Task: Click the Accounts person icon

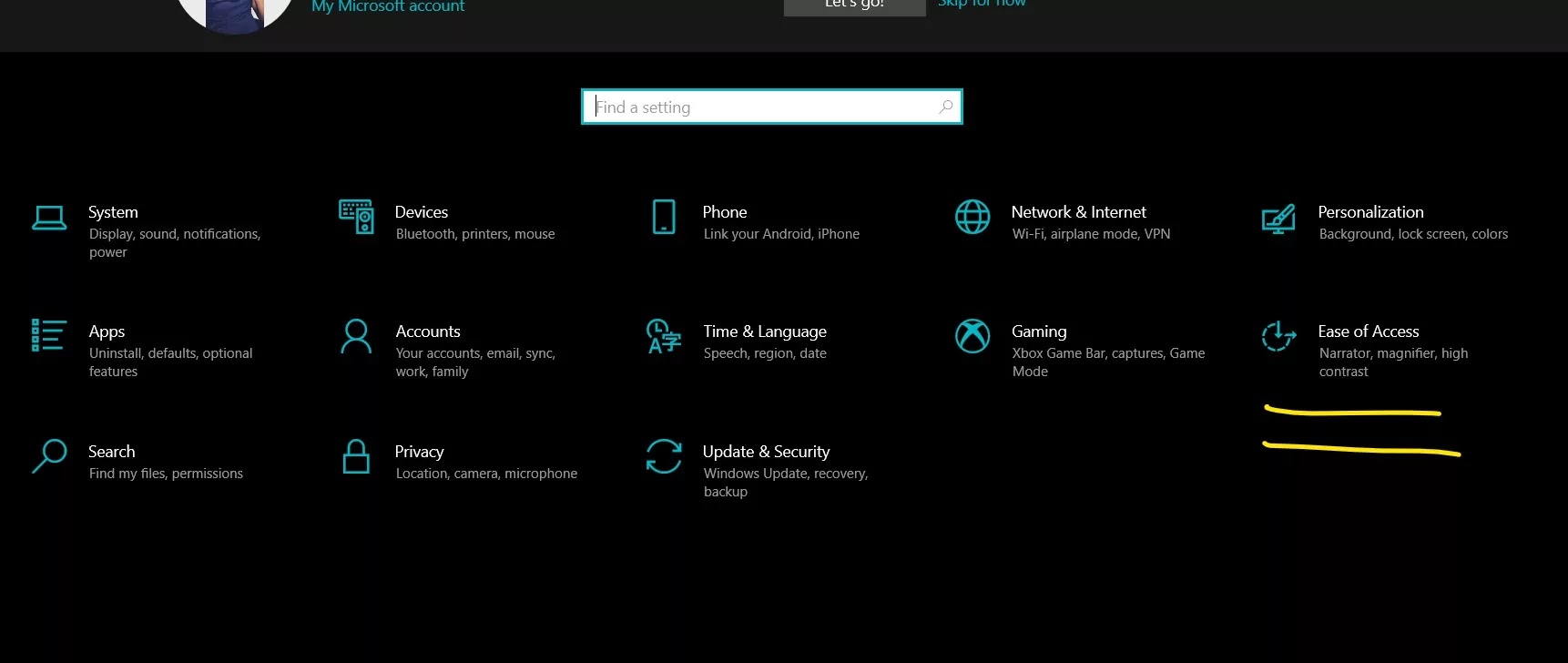Action: (356, 336)
